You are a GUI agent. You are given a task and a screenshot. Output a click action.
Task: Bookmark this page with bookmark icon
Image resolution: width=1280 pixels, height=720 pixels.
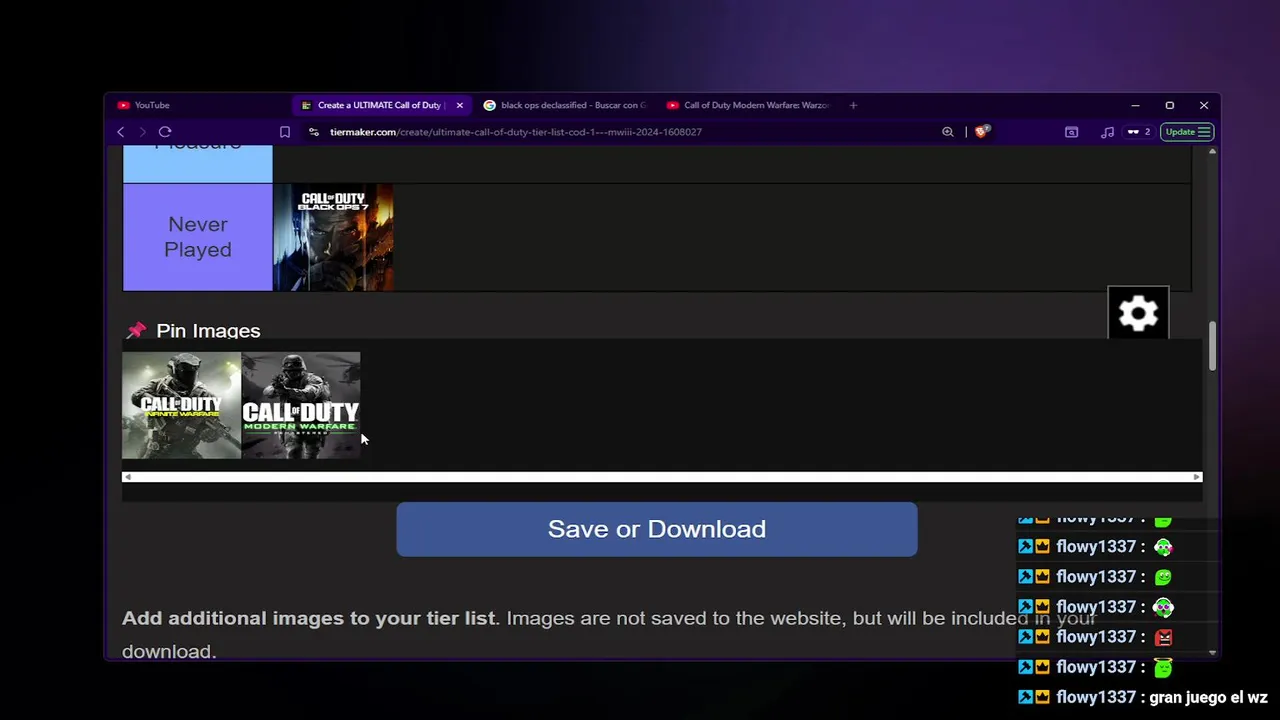point(285,132)
